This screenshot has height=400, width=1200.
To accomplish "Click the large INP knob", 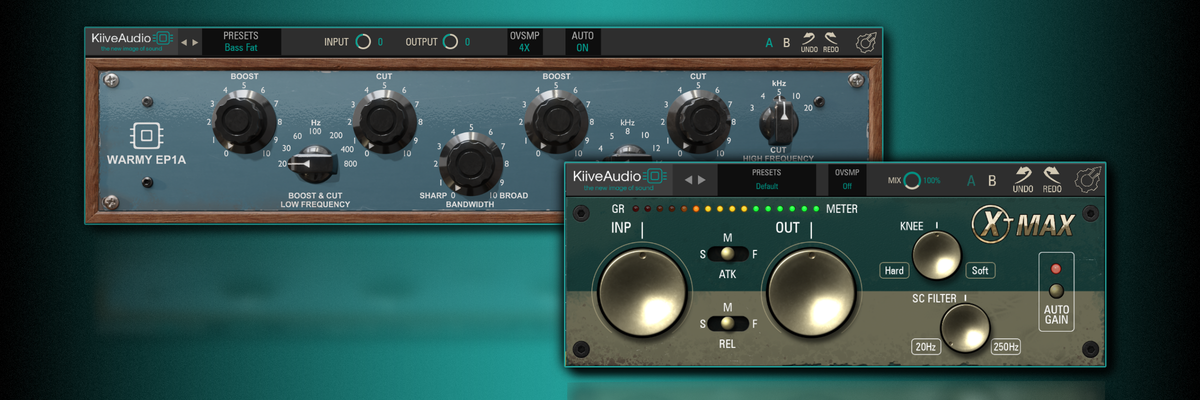I will click(x=643, y=293).
